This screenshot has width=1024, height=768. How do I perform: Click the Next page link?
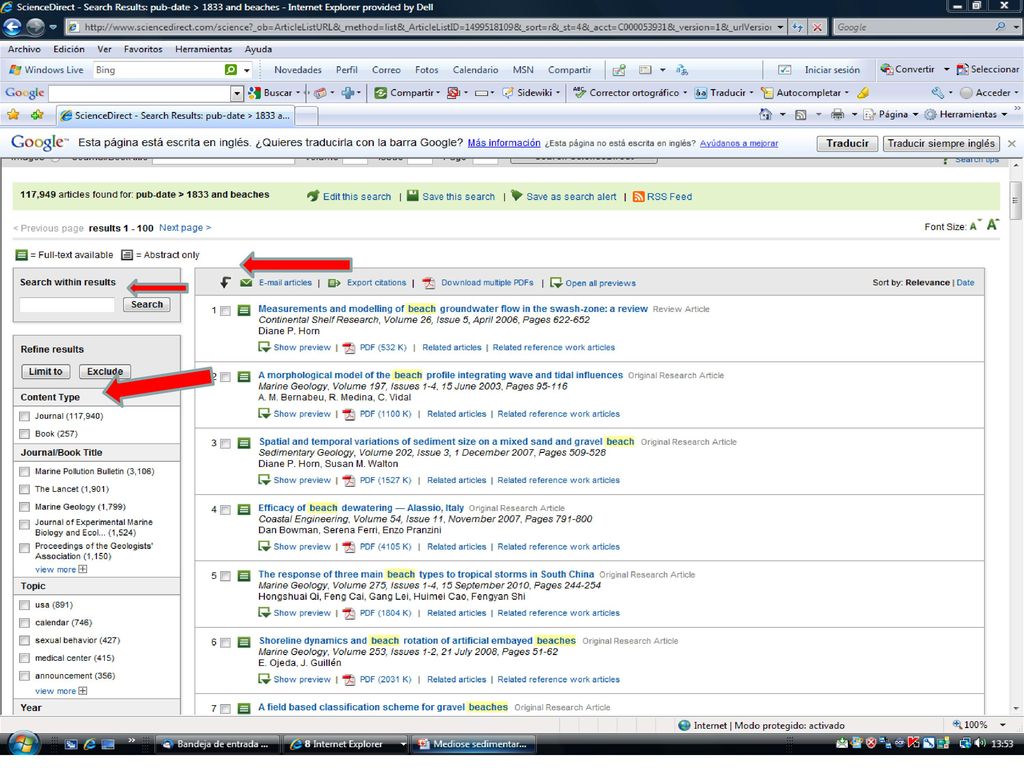click(185, 227)
